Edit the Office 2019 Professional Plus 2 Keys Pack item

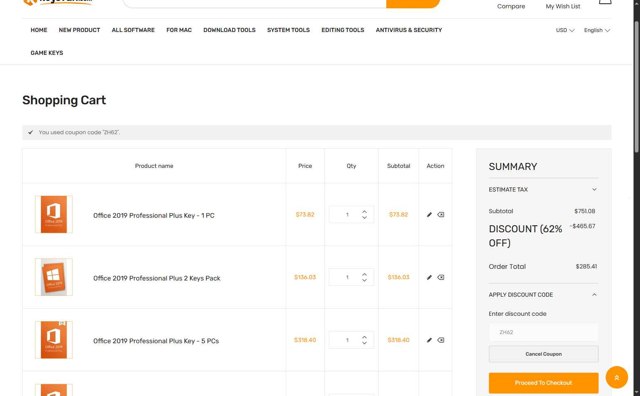(429, 278)
